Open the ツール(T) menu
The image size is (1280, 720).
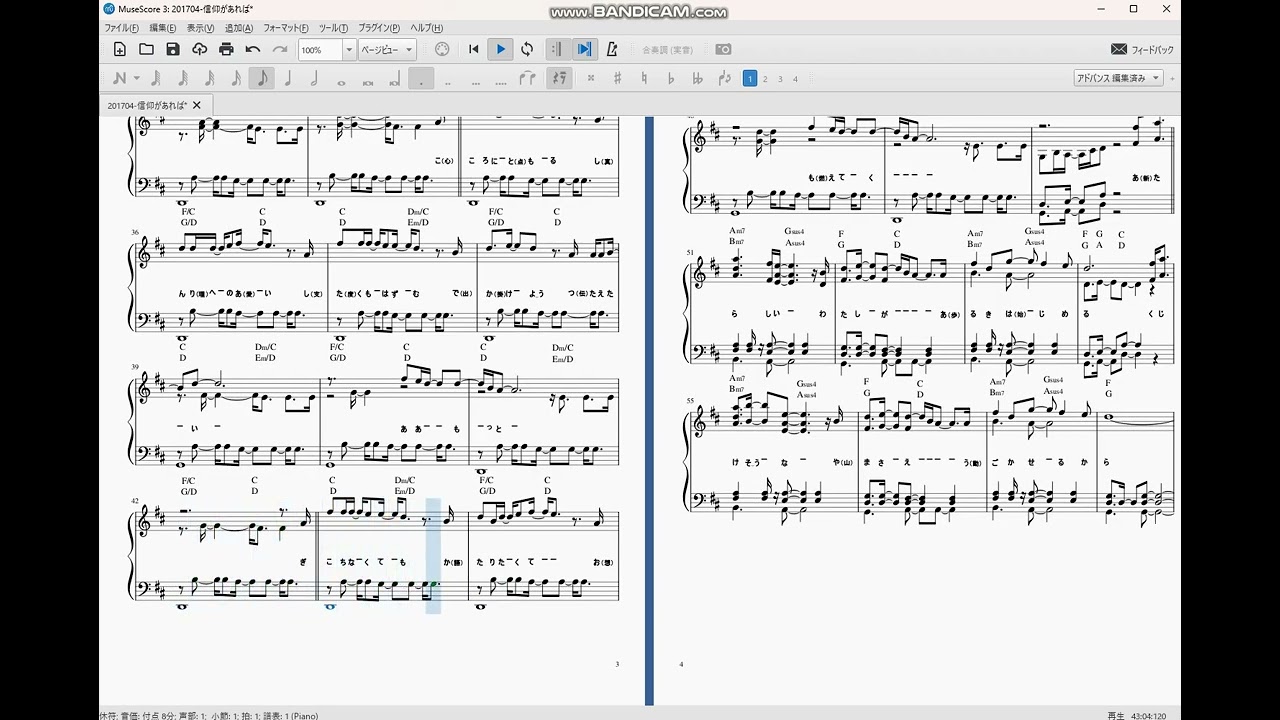click(334, 28)
